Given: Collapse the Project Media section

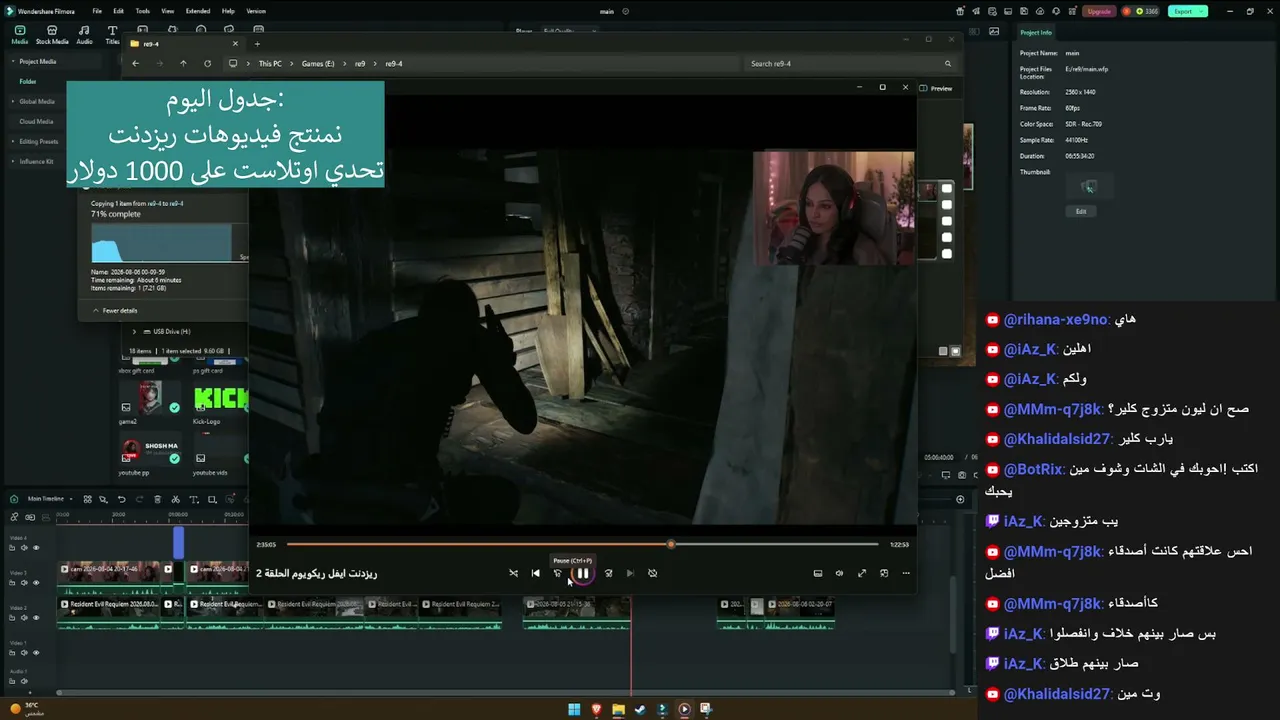Looking at the screenshot, I should (x=13, y=62).
